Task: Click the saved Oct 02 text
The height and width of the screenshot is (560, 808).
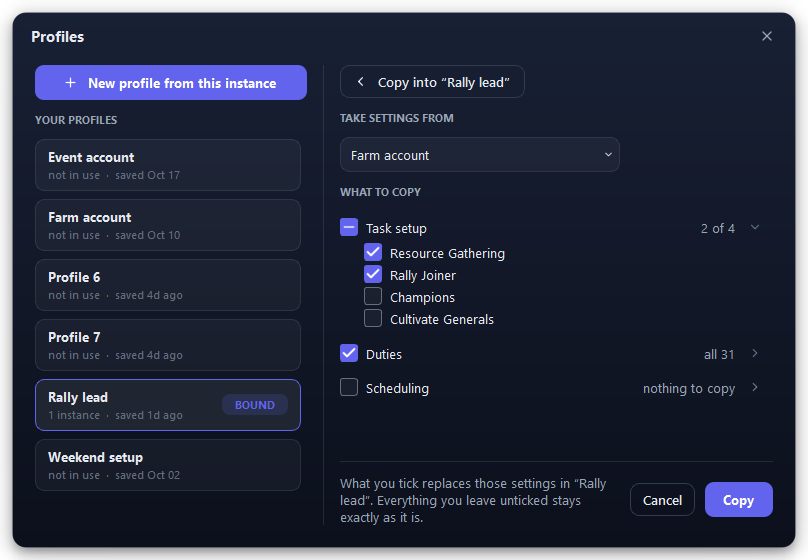Action: (x=147, y=475)
